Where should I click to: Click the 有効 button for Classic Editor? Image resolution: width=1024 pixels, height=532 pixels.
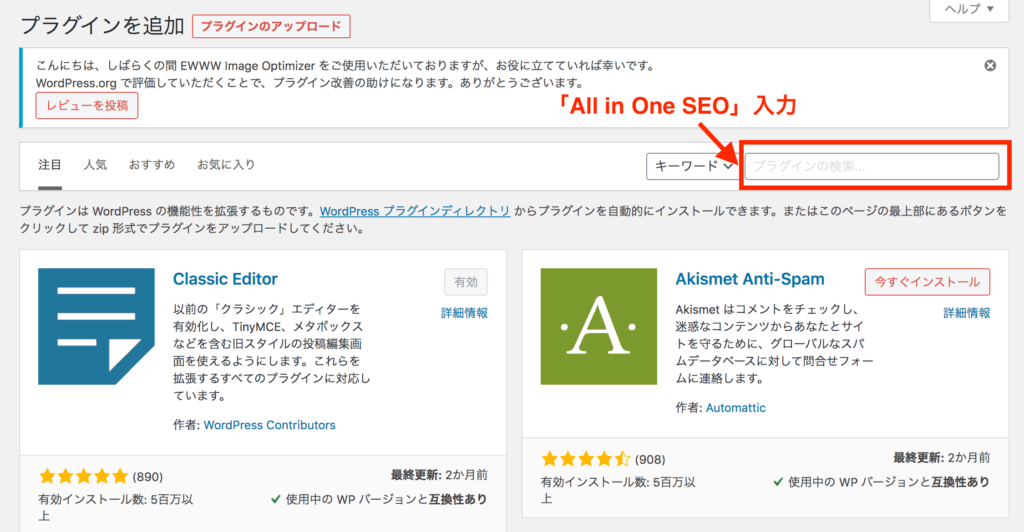click(x=466, y=282)
